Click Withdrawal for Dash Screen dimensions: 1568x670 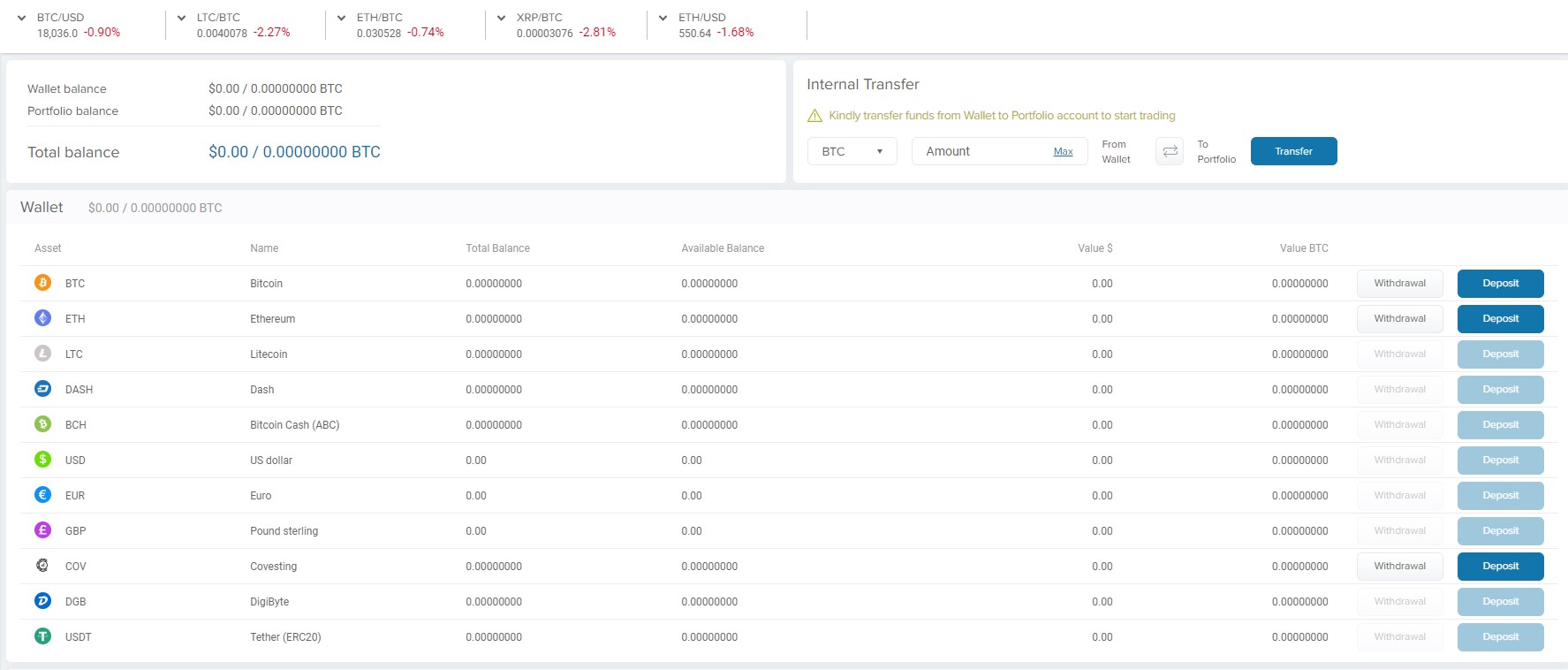(1400, 389)
